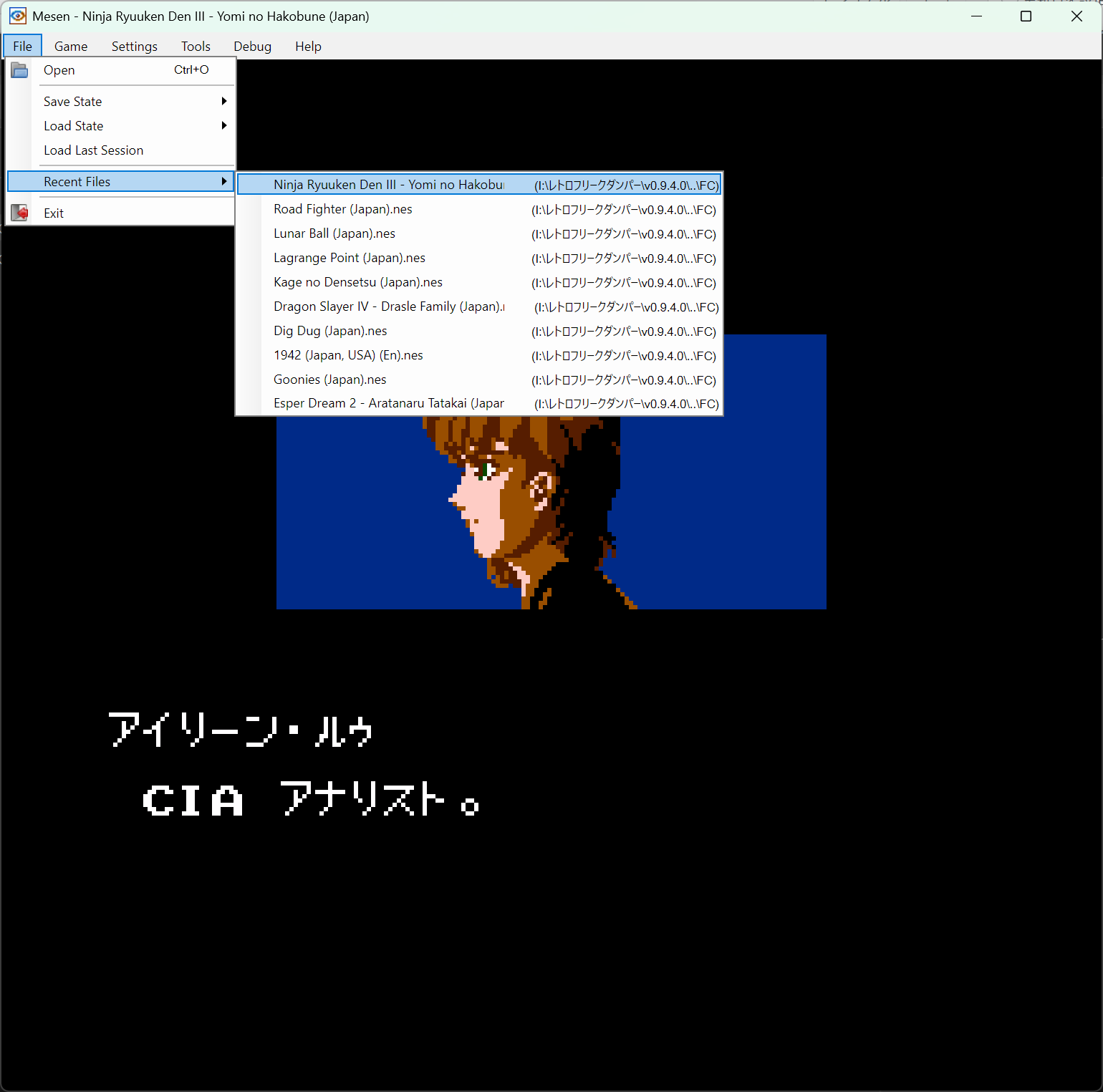The width and height of the screenshot is (1103, 1092).
Task: Open the Game menu
Action: click(71, 47)
